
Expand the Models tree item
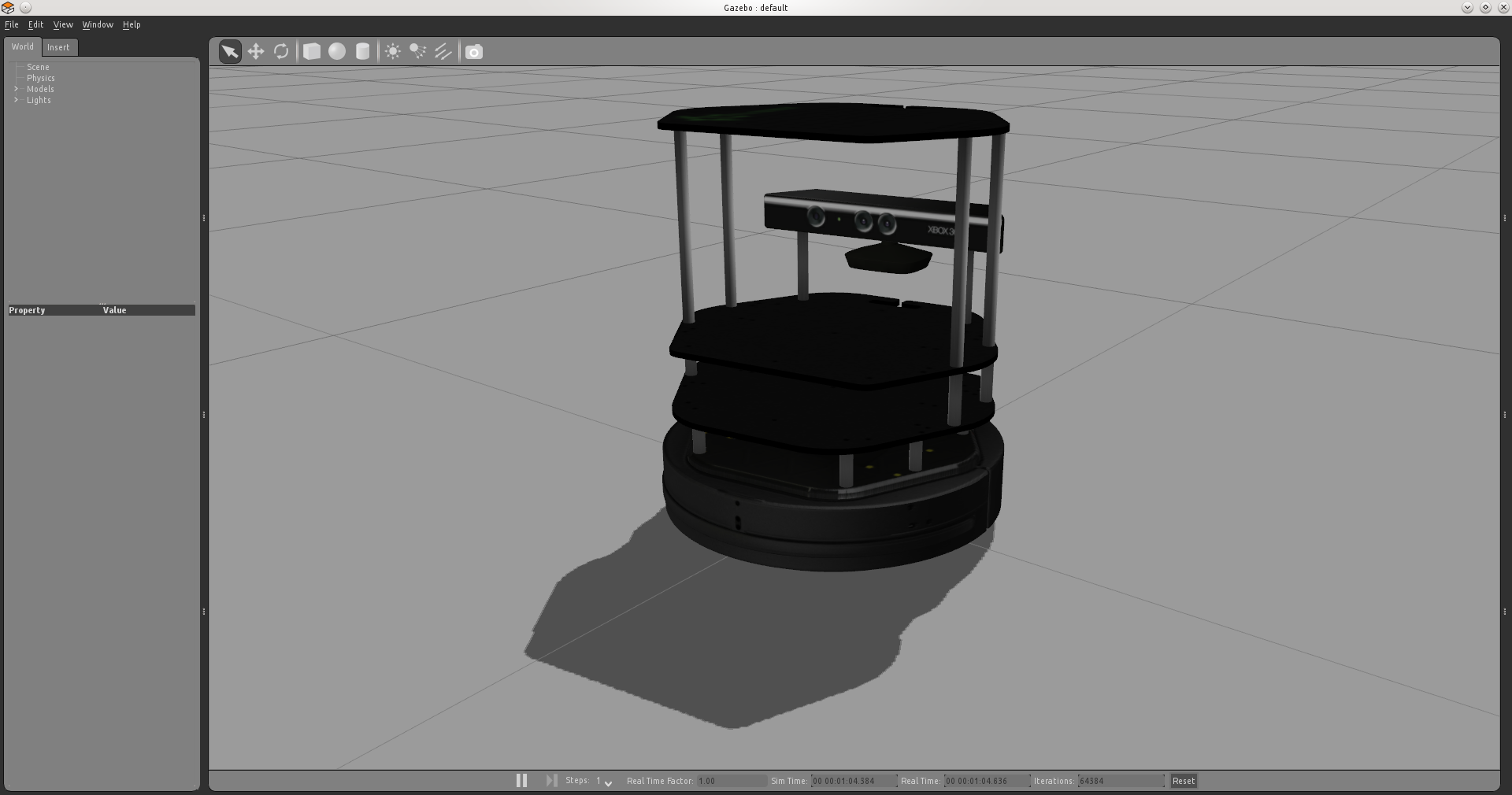pos(16,89)
